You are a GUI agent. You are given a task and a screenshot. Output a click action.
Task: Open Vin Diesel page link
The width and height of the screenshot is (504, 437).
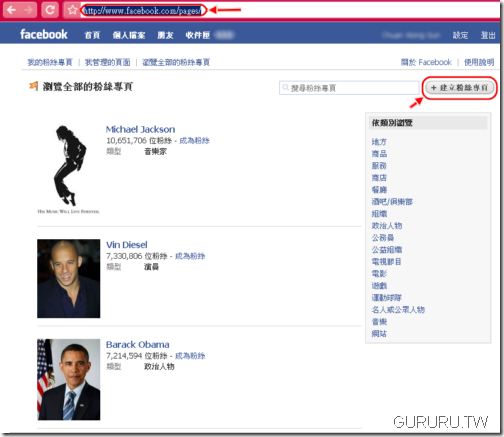[x=127, y=245]
